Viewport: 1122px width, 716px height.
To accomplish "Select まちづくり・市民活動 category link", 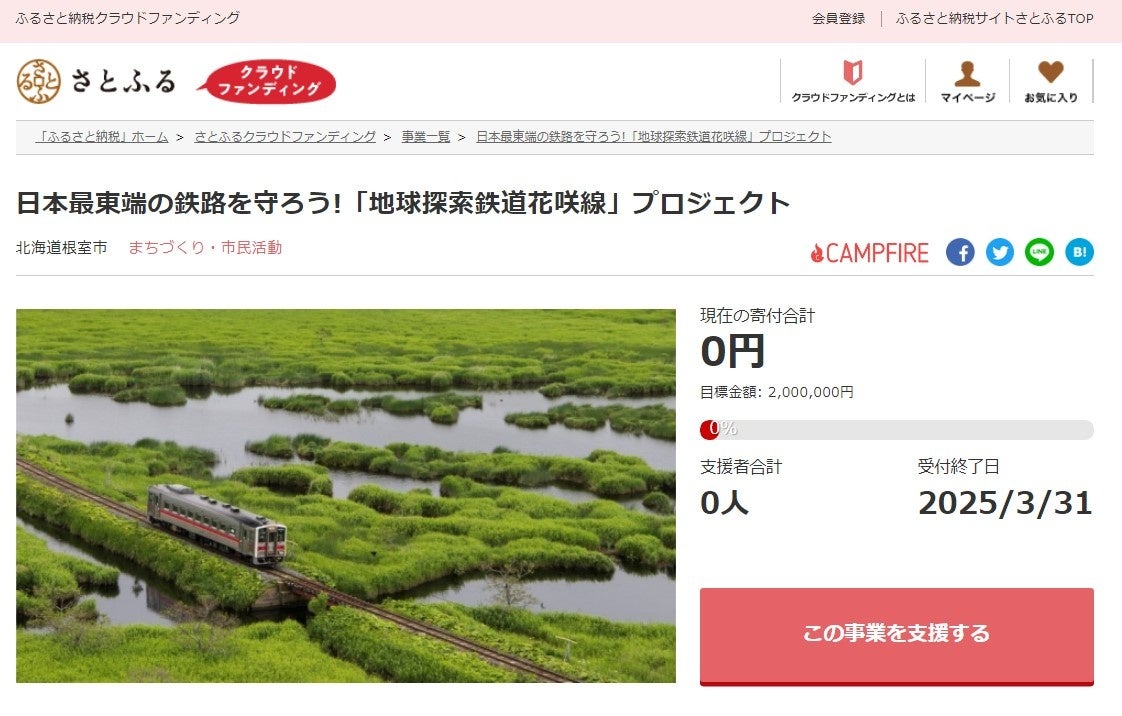I will (205, 247).
